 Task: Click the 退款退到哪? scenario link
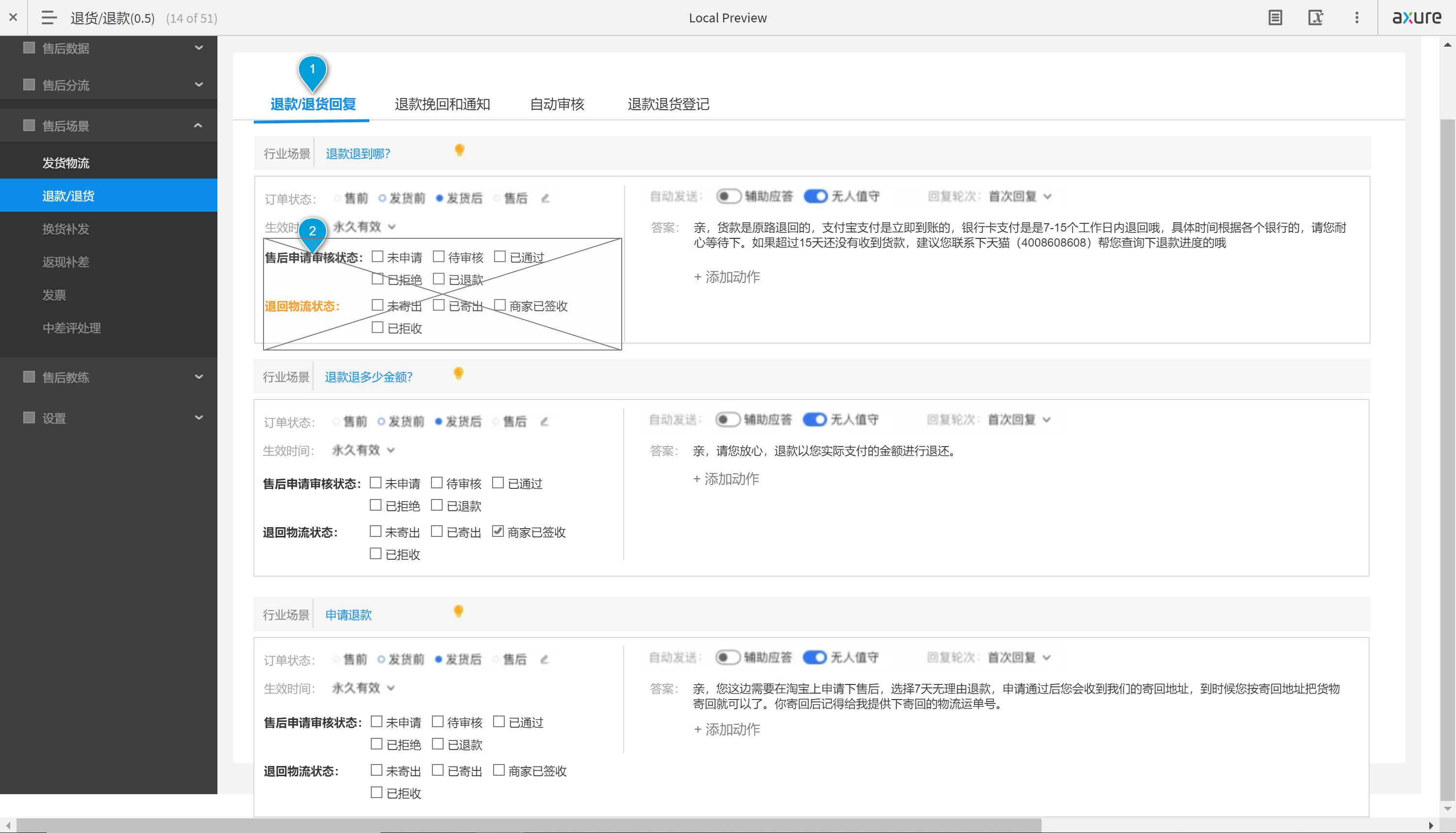tap(358, 154)
